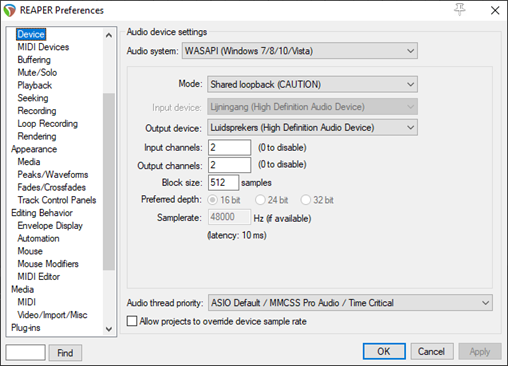Click the 'Audio device settings' heading
Viewport: 508px width, 366px height.
tap(167, 32)
